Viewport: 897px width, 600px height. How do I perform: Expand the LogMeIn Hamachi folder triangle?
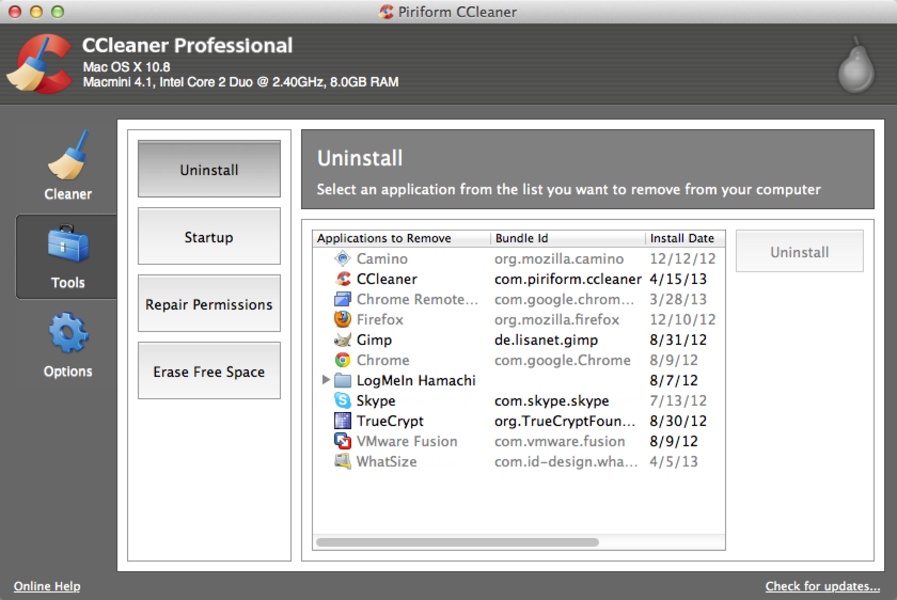pos(326,380)
